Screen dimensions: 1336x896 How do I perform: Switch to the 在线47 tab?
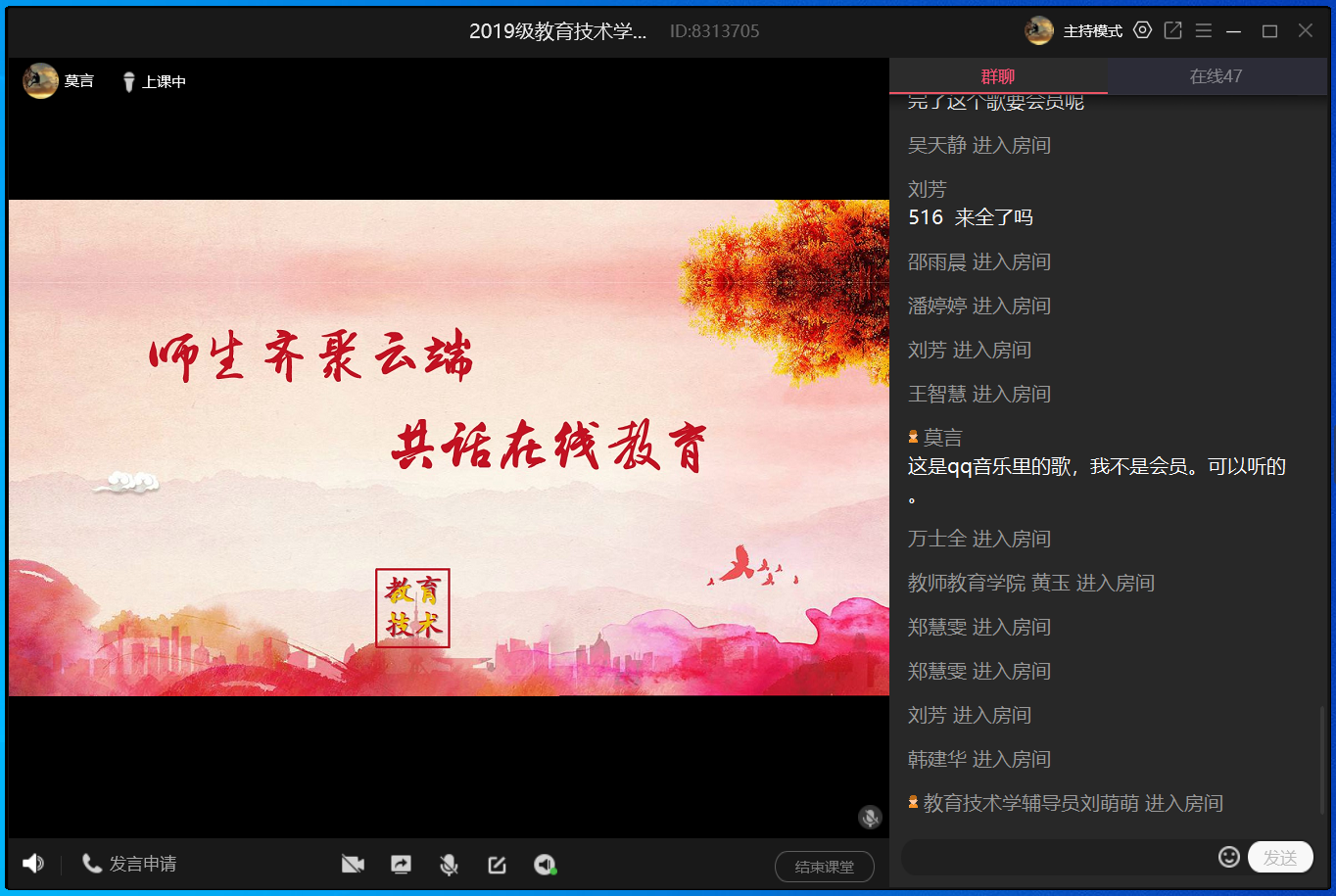pyautogui.click(x=1216, y=76)
